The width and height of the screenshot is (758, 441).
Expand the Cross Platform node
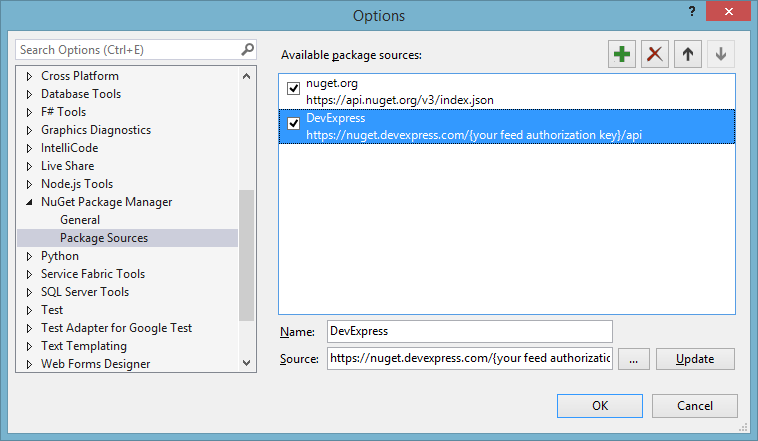[29, 76]
